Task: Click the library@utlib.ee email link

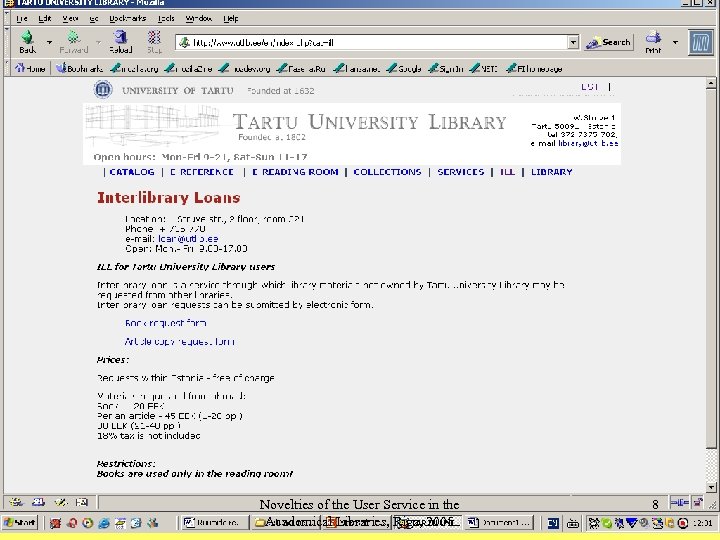Action: pos(588,143)
